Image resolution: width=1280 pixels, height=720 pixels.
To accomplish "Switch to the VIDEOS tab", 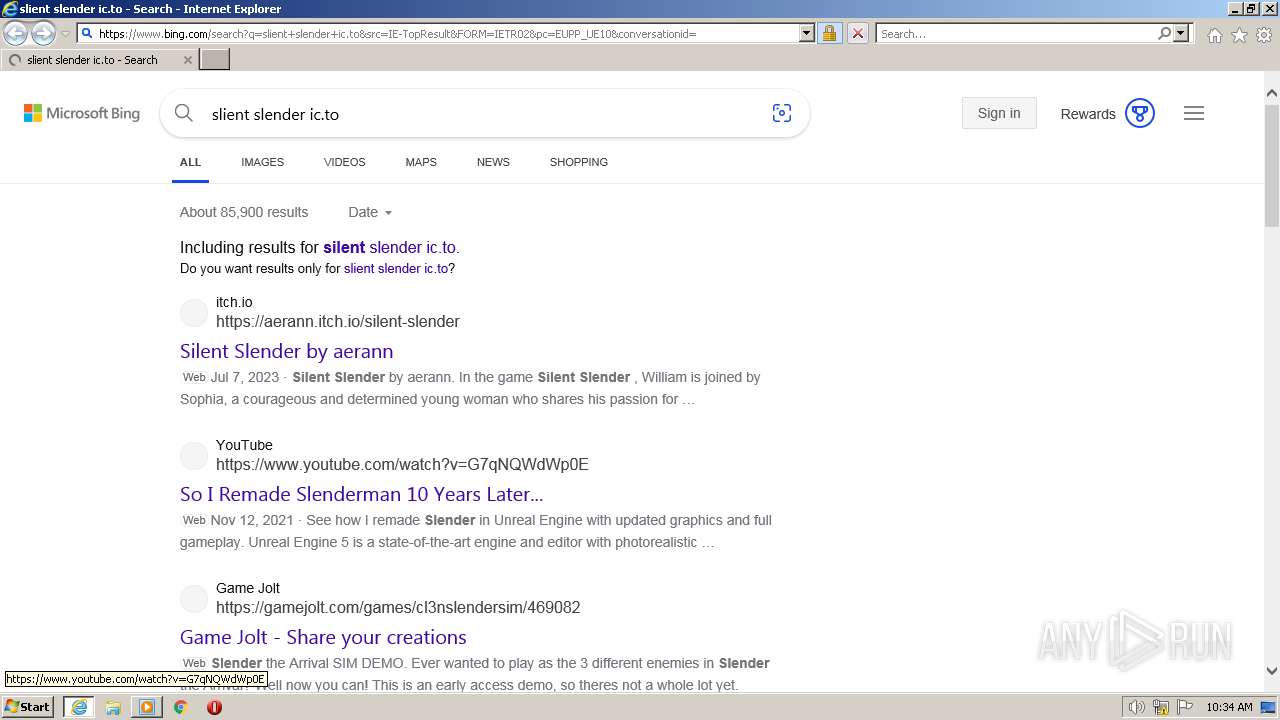I will tap(345, 162).
